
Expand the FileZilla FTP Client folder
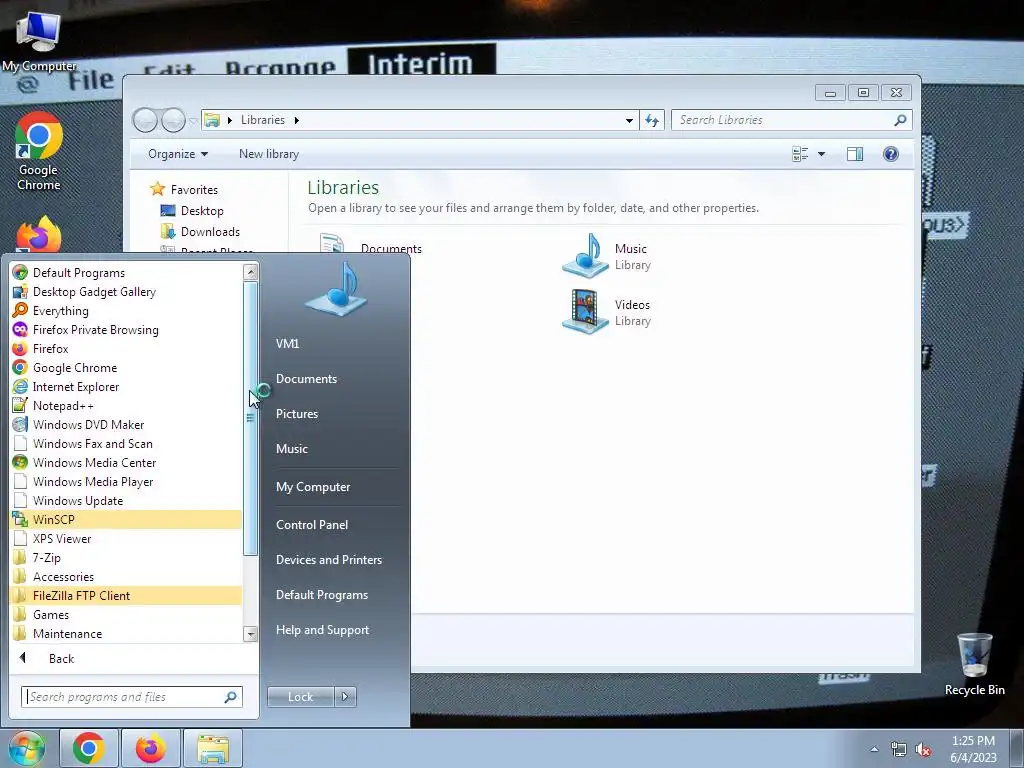coord(126,595)
